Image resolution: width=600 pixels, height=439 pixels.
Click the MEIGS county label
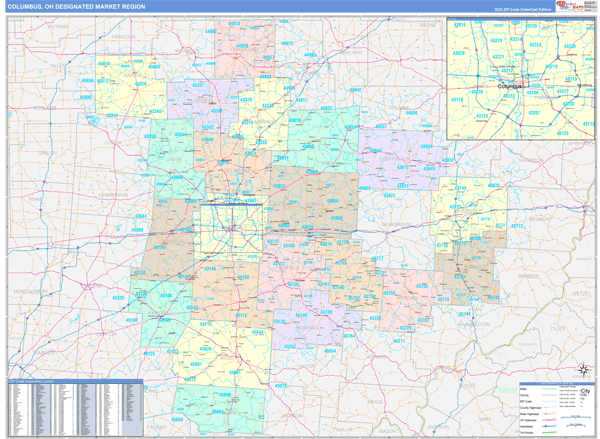[375, 401]
